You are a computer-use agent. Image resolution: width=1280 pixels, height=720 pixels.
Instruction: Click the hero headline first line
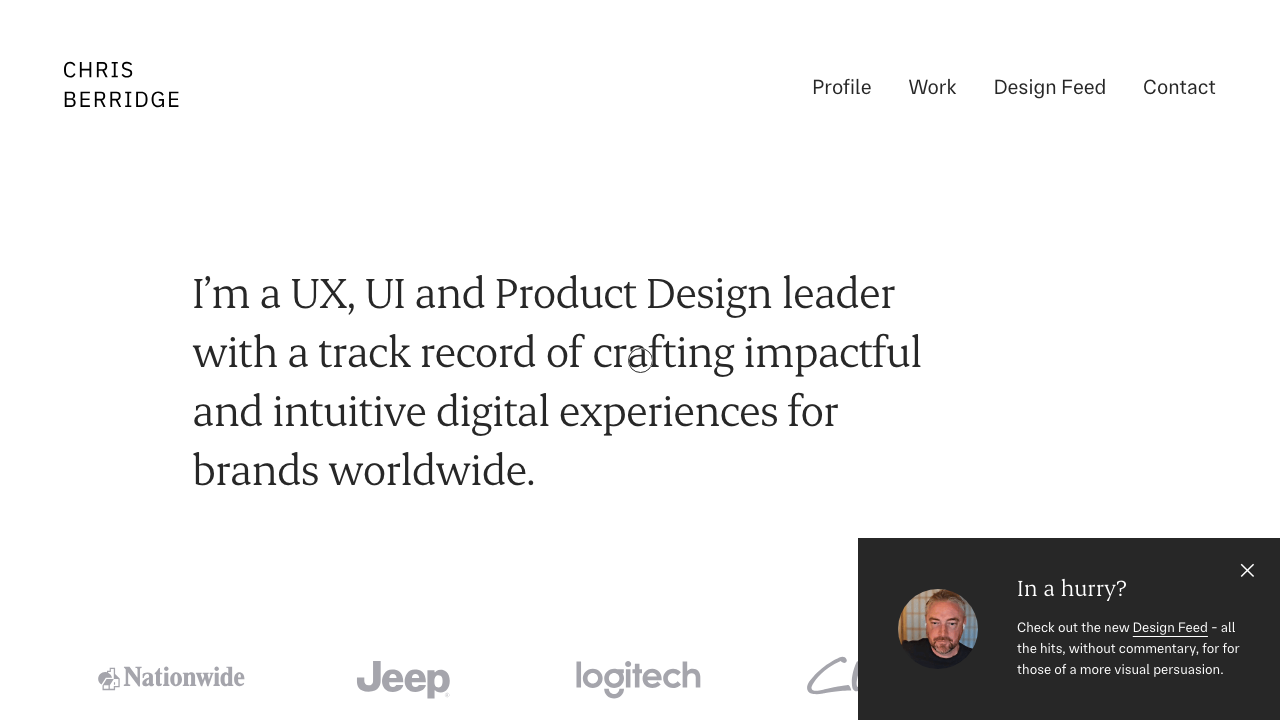click(543, 293)
